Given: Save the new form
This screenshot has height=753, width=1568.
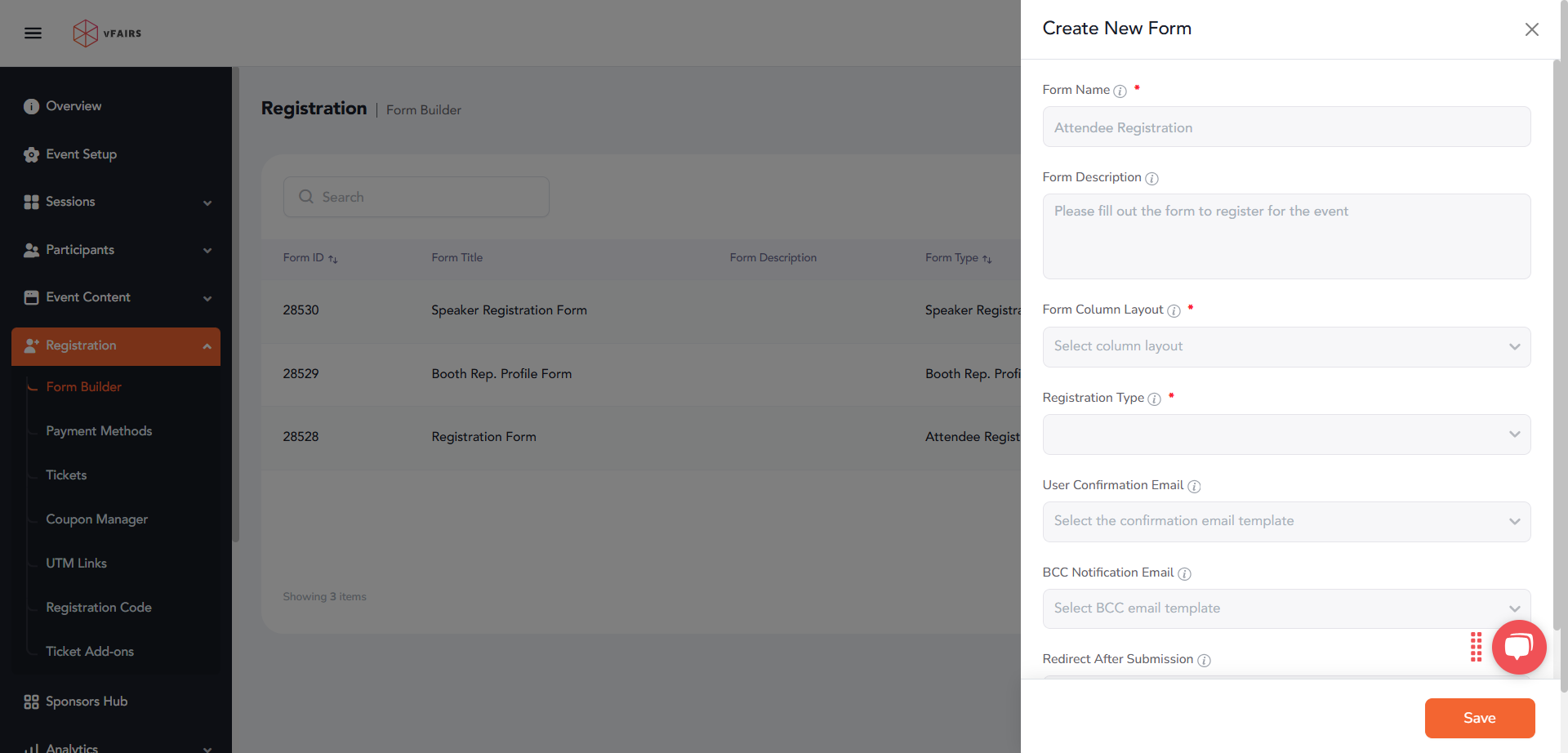Looking at the screenshot, I should (x=1479, y=718).
